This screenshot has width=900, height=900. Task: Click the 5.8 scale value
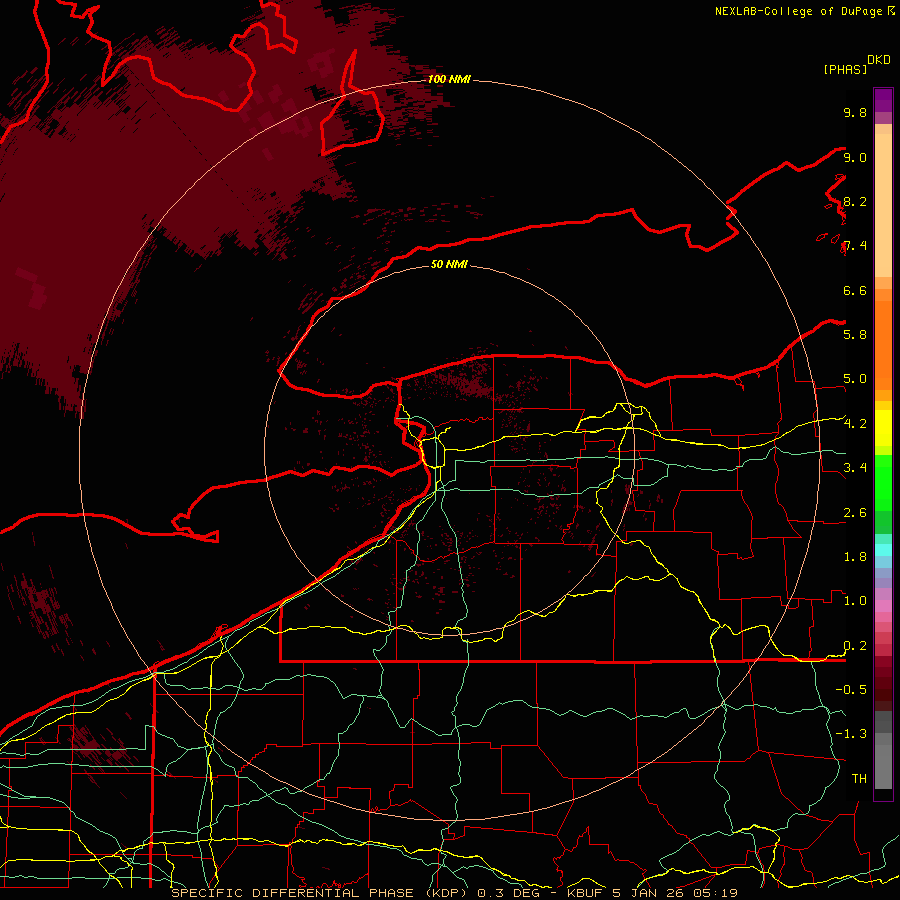tap(855, 335)
